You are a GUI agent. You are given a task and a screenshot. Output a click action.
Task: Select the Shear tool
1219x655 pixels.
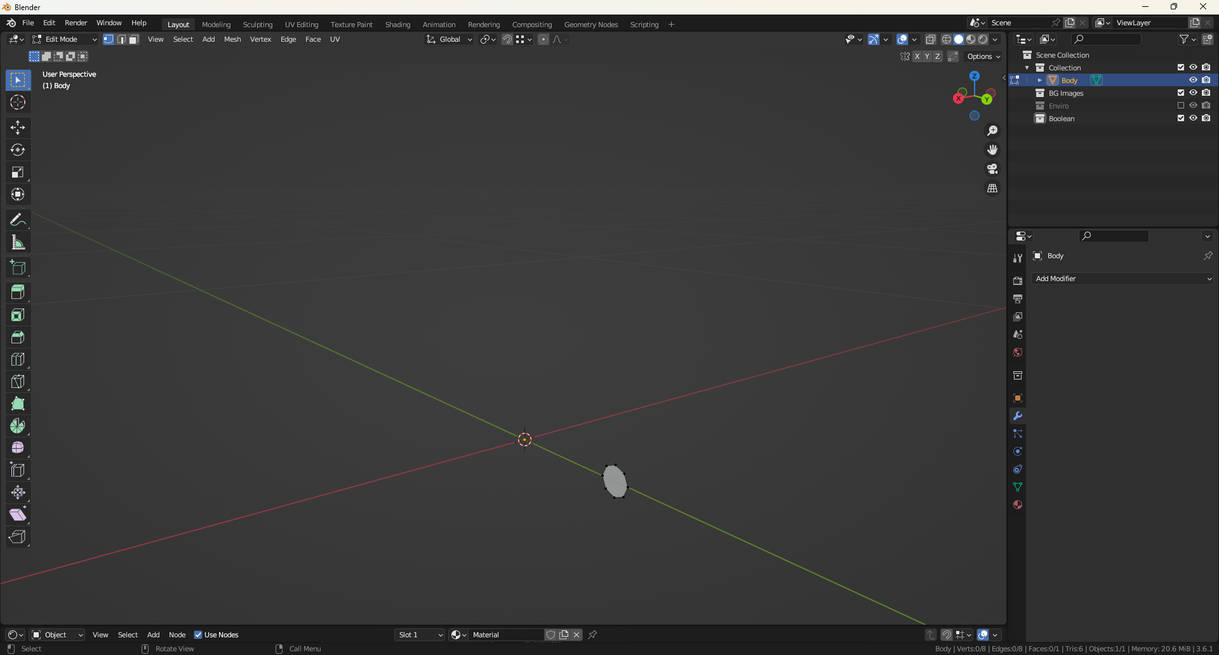(x=18, y=514)
